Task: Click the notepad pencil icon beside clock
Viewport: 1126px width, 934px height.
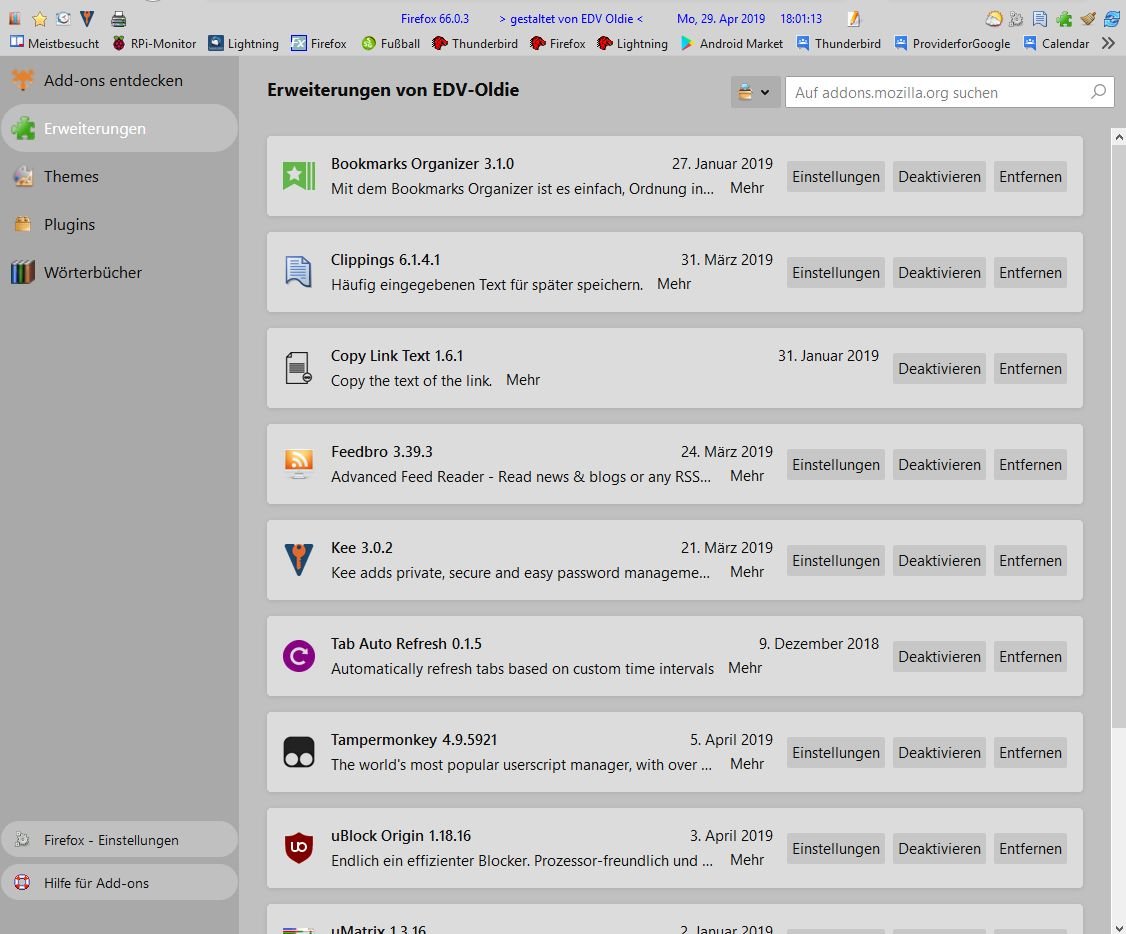Action: pos(853,19)
